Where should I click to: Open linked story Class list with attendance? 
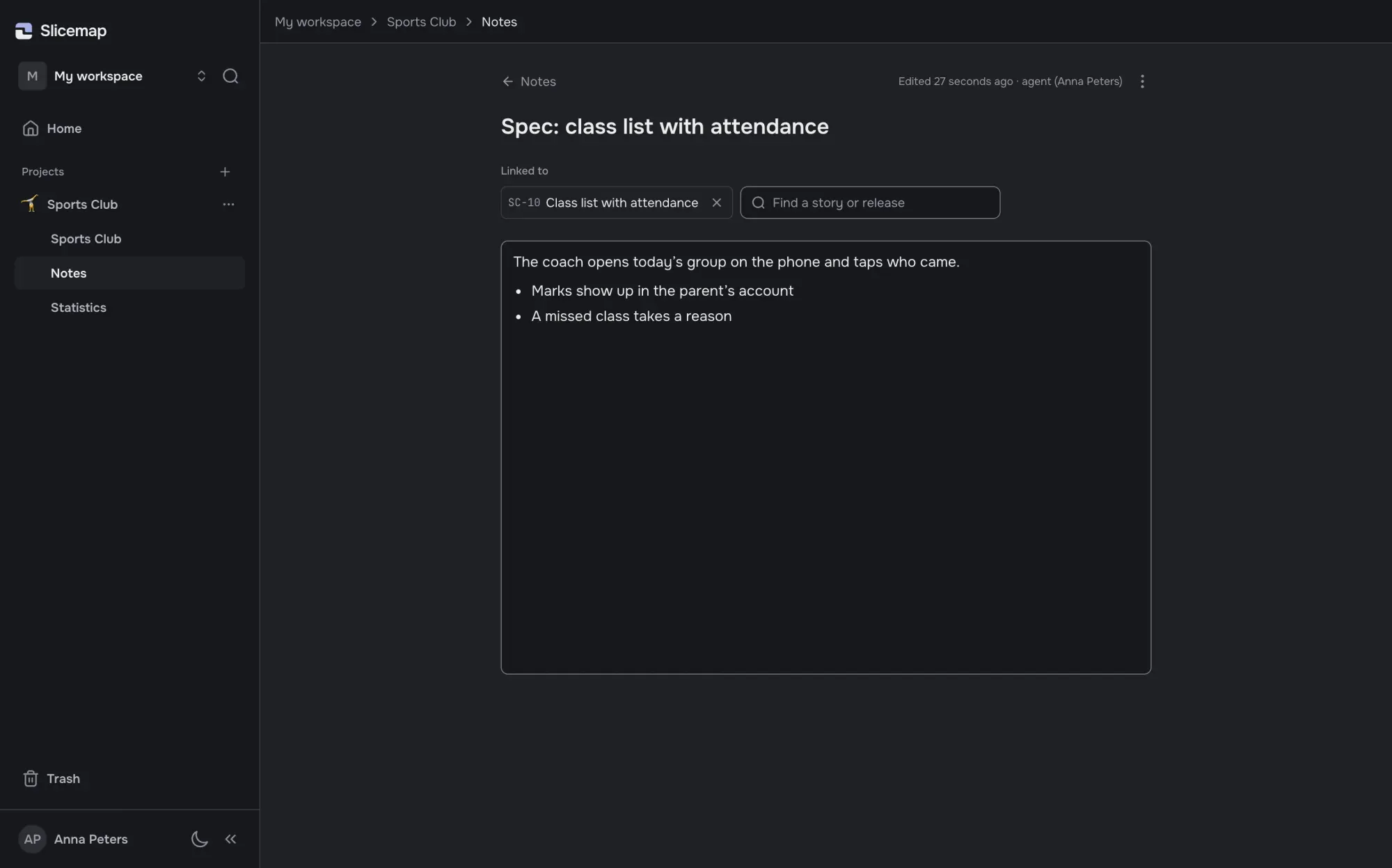click(622, 203)
